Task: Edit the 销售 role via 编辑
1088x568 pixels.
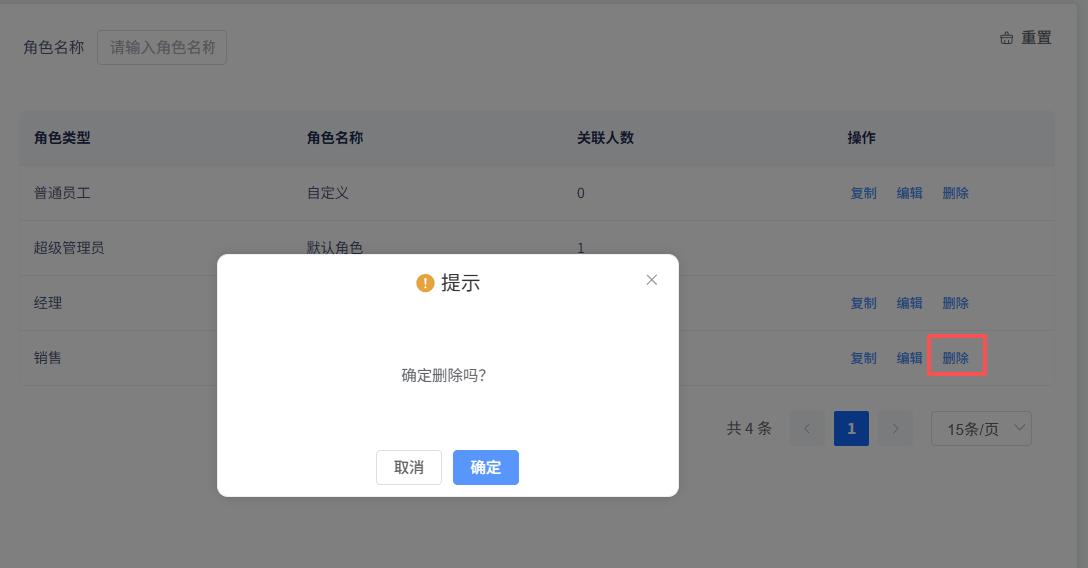Action: 909,358
